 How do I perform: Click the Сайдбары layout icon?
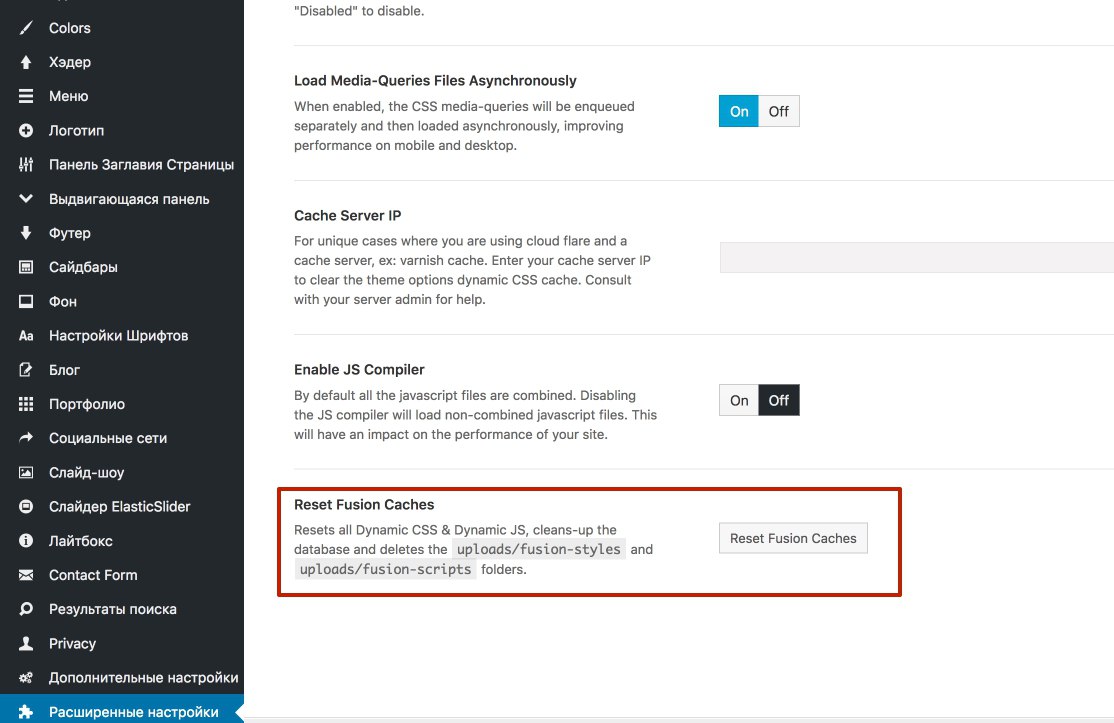point(26,267)
